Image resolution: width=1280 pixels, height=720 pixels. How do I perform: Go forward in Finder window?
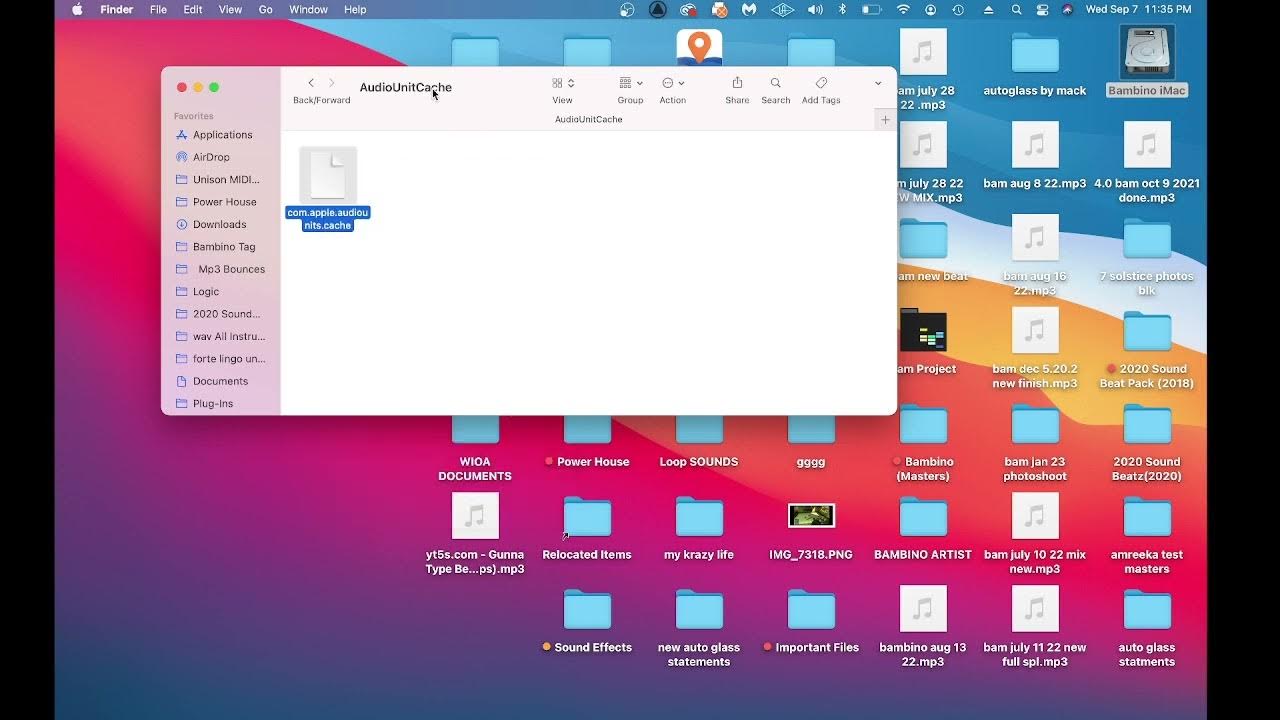(332, 83)
